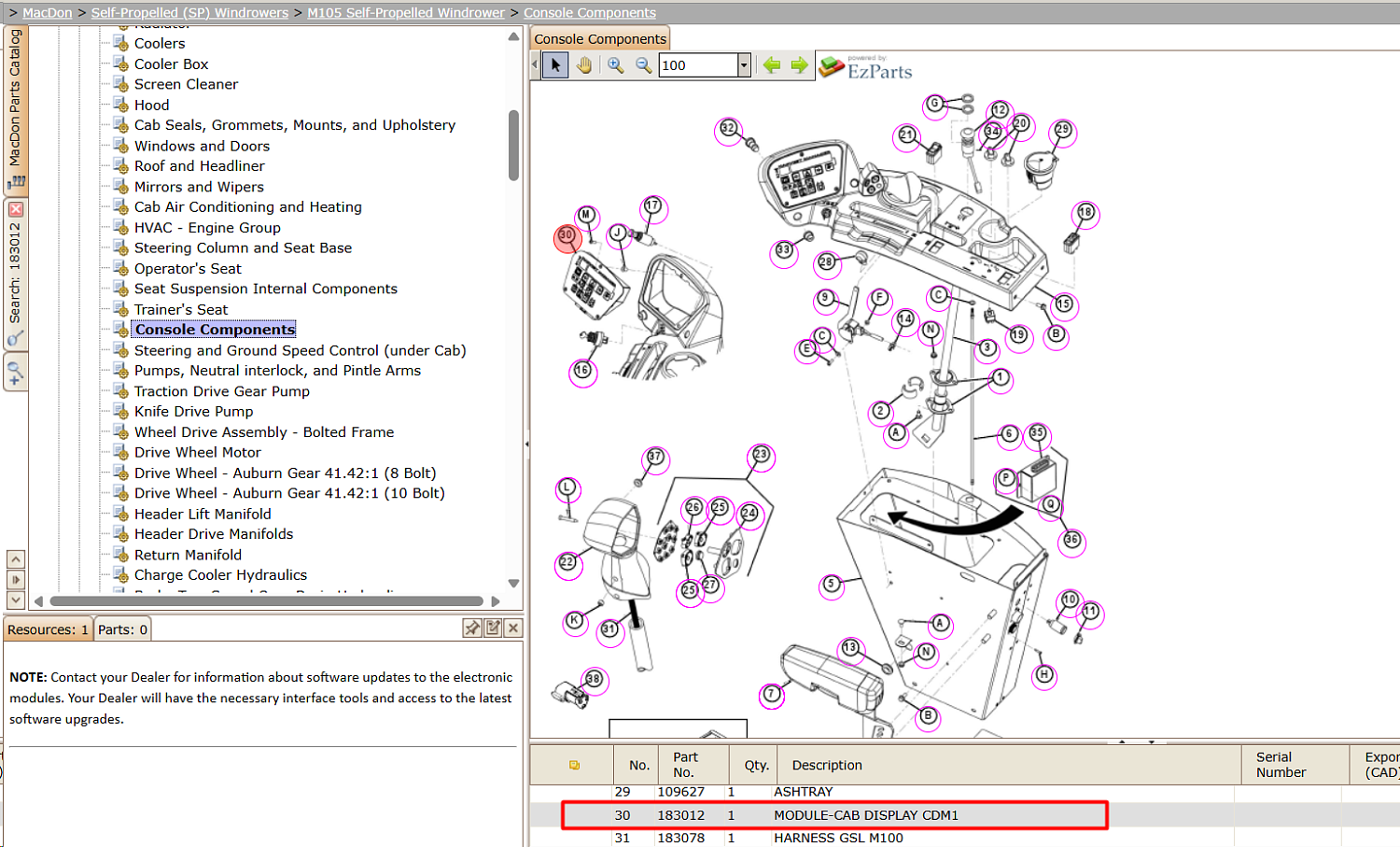Select Coolers in the catalog tree
This screenshot has width=1400, height=847.
click(160, 43)
